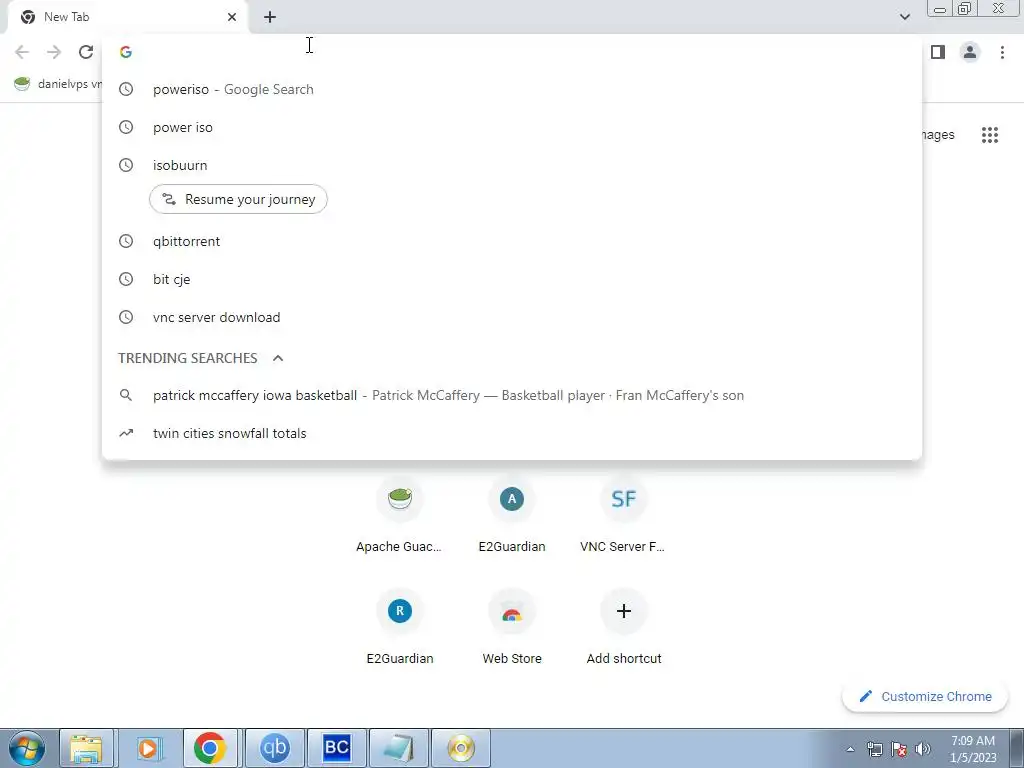Choose the 'vnc server download' suggestion

[512, 317]
